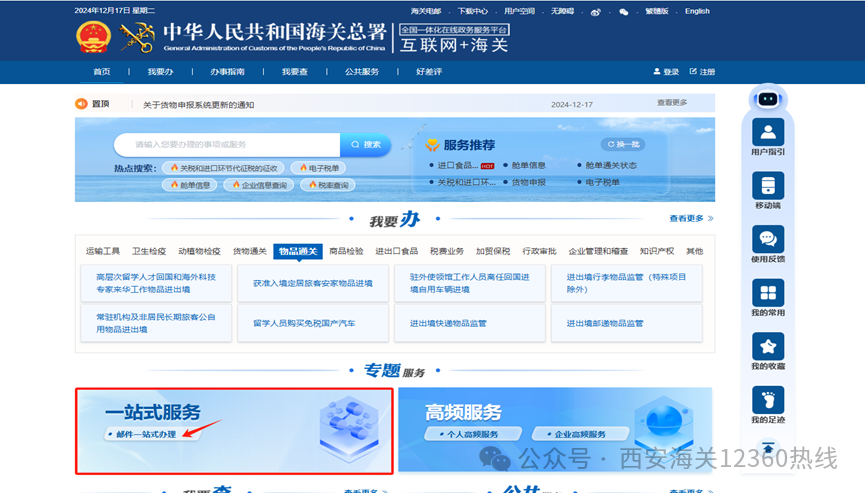Click hot search tag 关税和进口环节代征税的征收

(x=224, y=168)
